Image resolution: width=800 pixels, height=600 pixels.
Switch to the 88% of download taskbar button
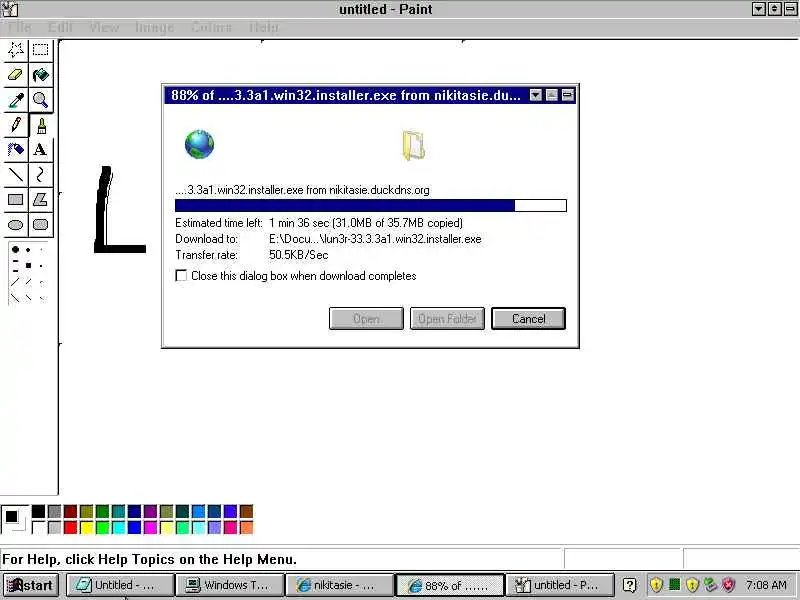[449, 585]
